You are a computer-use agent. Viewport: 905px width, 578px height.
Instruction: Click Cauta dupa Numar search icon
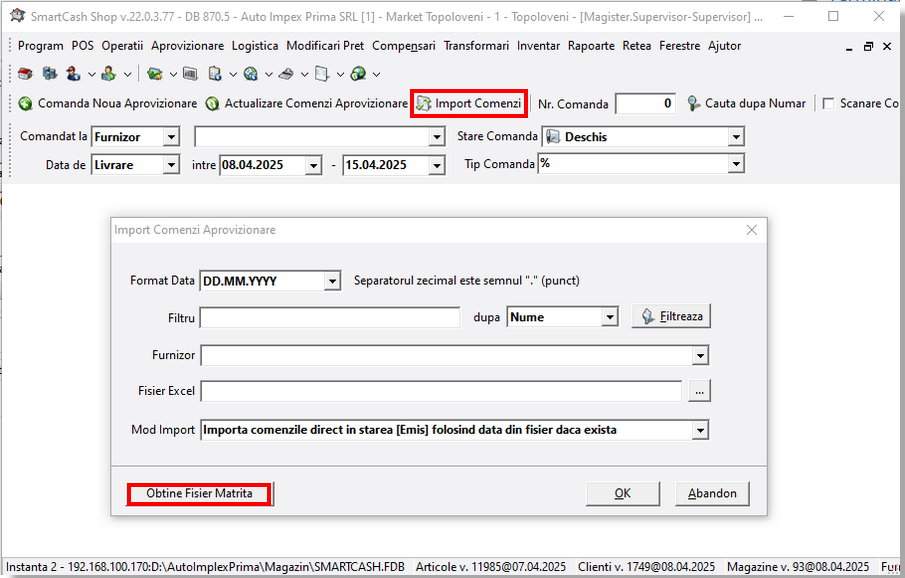(693, 104)
